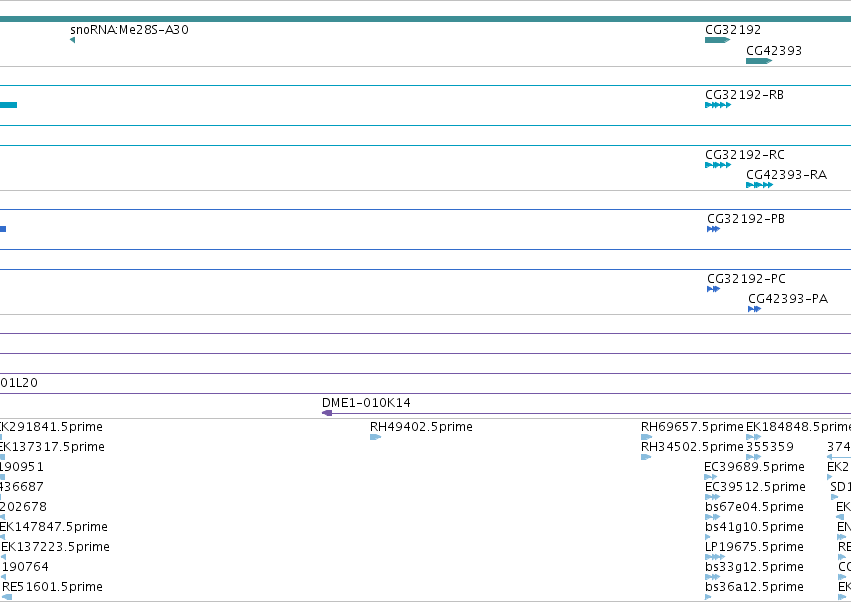This screenshot has width=851, height=602.
Task: Click the EC39512.5prime EST label
Action: click(x=755, y=487)
